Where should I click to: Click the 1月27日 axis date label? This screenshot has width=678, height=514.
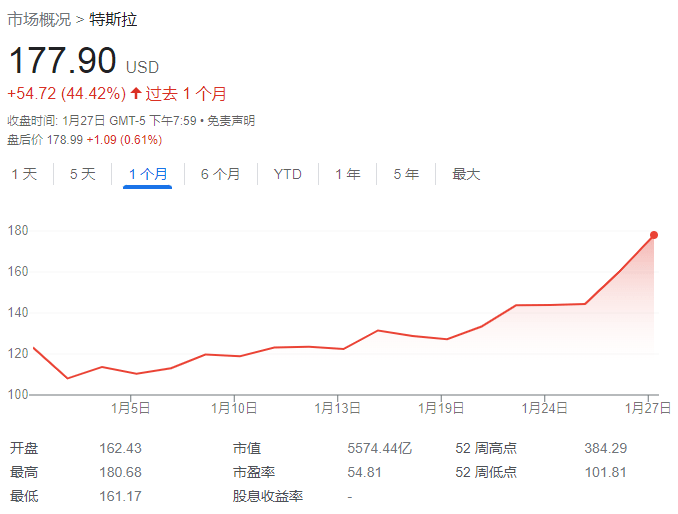coord(648,408)
